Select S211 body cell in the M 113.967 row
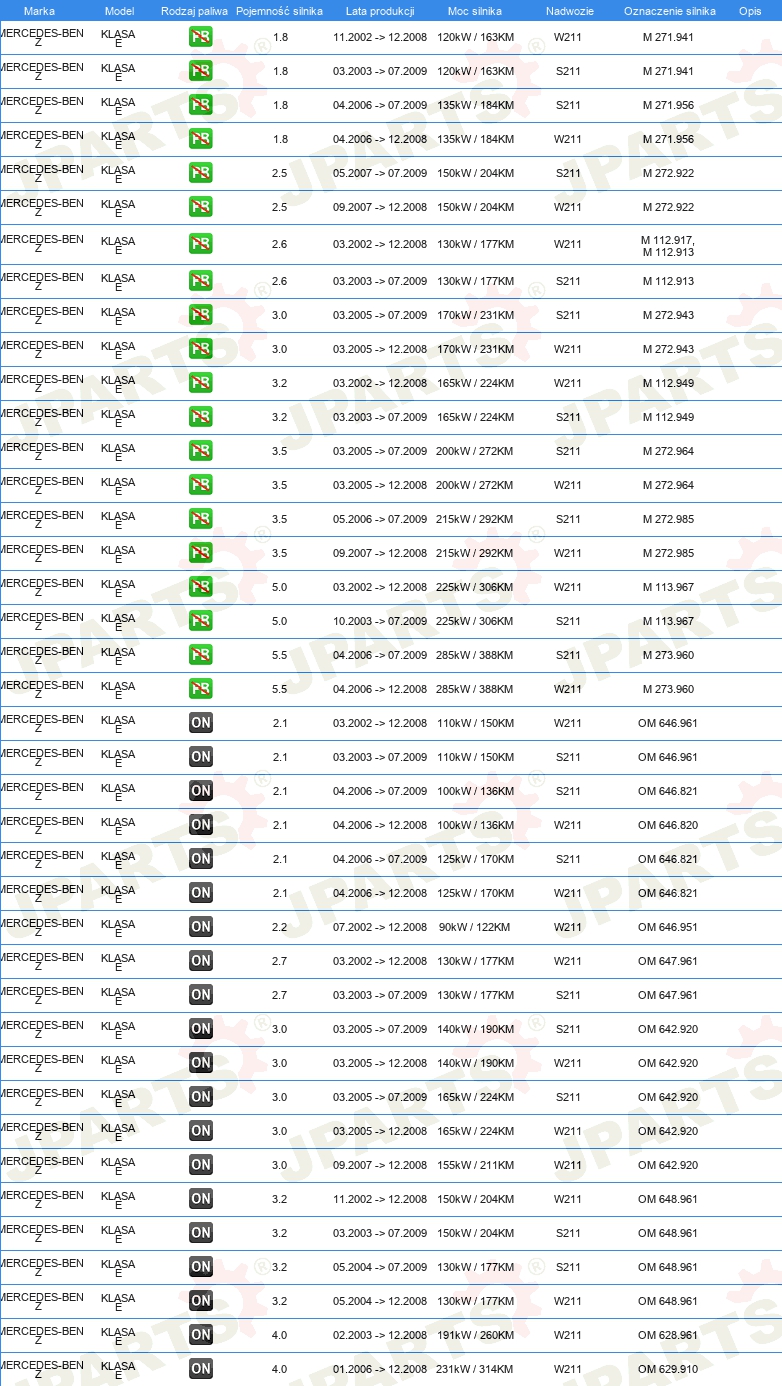Image resolution: width=782 pixels, height=1386 pixels. [568, 622]
